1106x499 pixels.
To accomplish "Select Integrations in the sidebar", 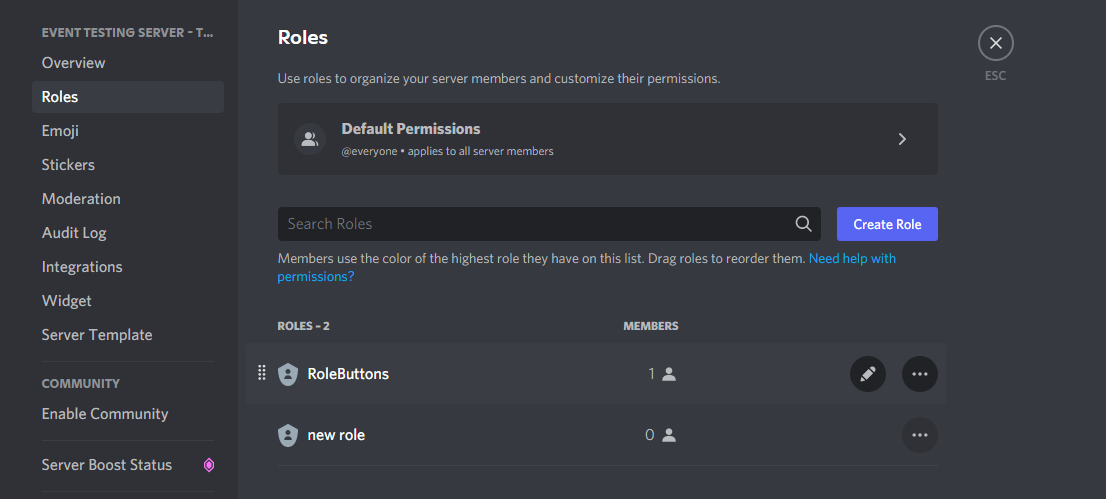I will pos(82,267).
